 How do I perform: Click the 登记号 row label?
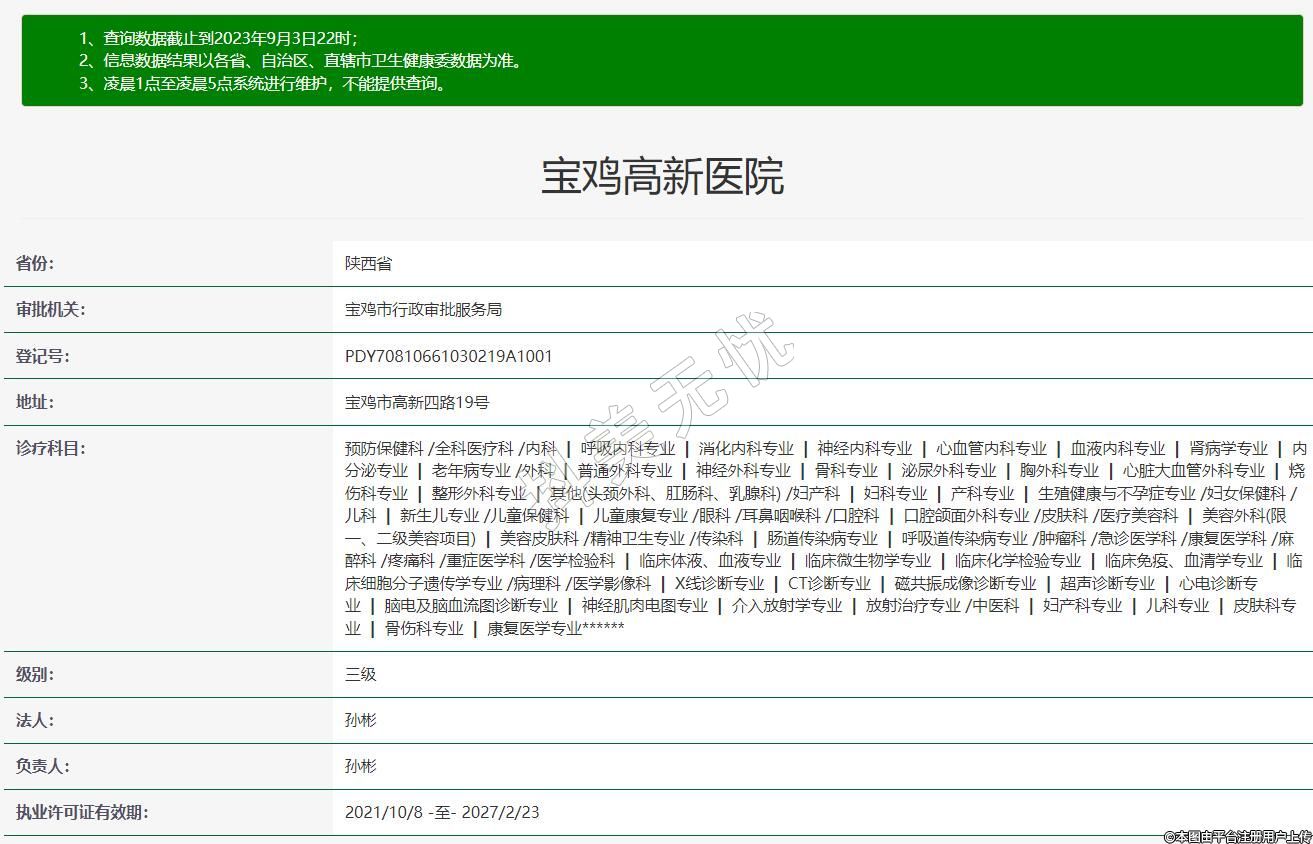pyautogui.click(x=42, y=356)
